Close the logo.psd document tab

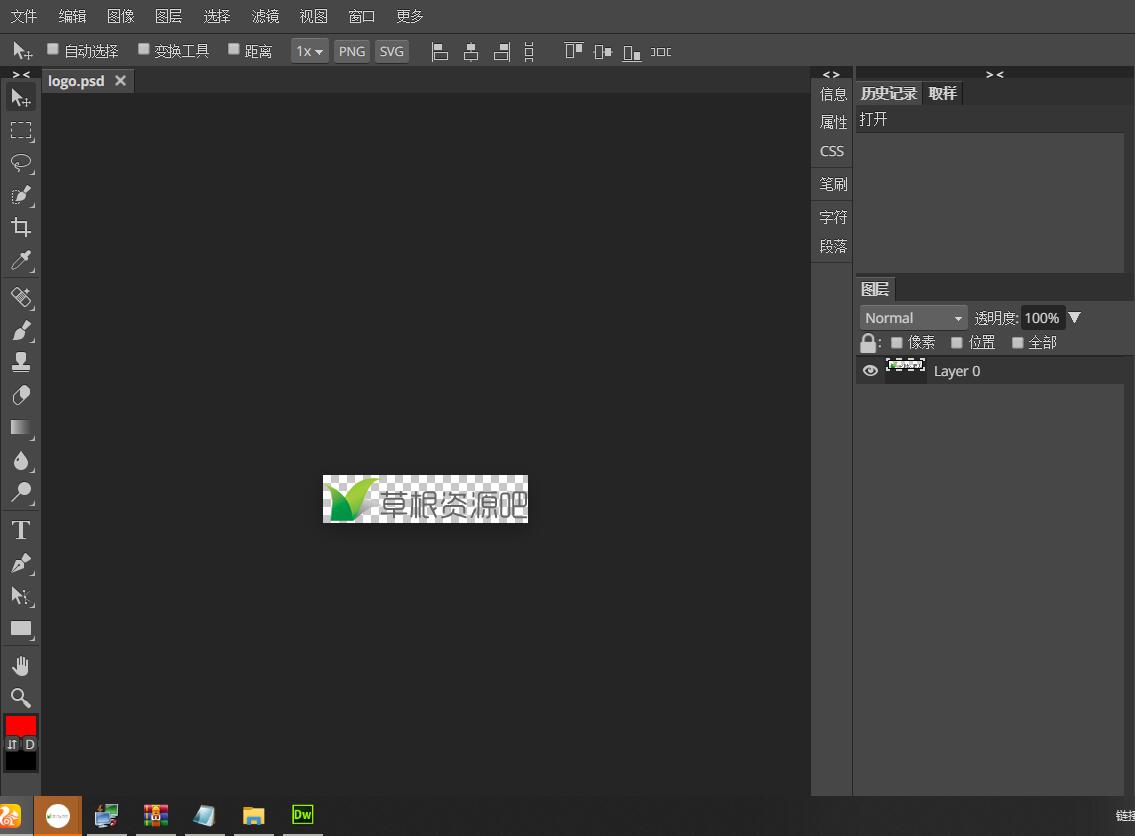[120, 80]
